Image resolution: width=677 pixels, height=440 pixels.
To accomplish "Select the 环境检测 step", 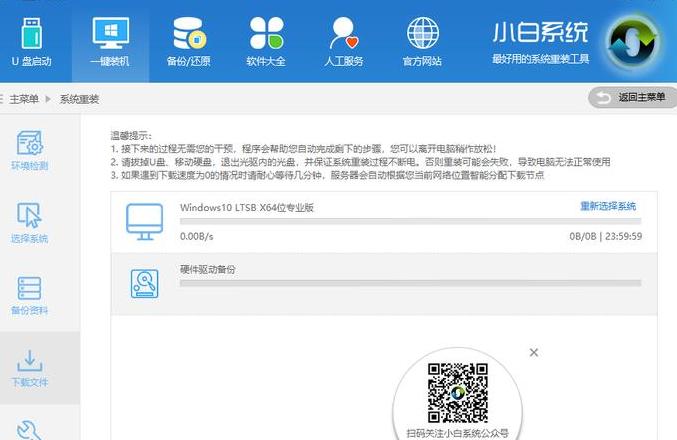I will (x=29, y=150).
